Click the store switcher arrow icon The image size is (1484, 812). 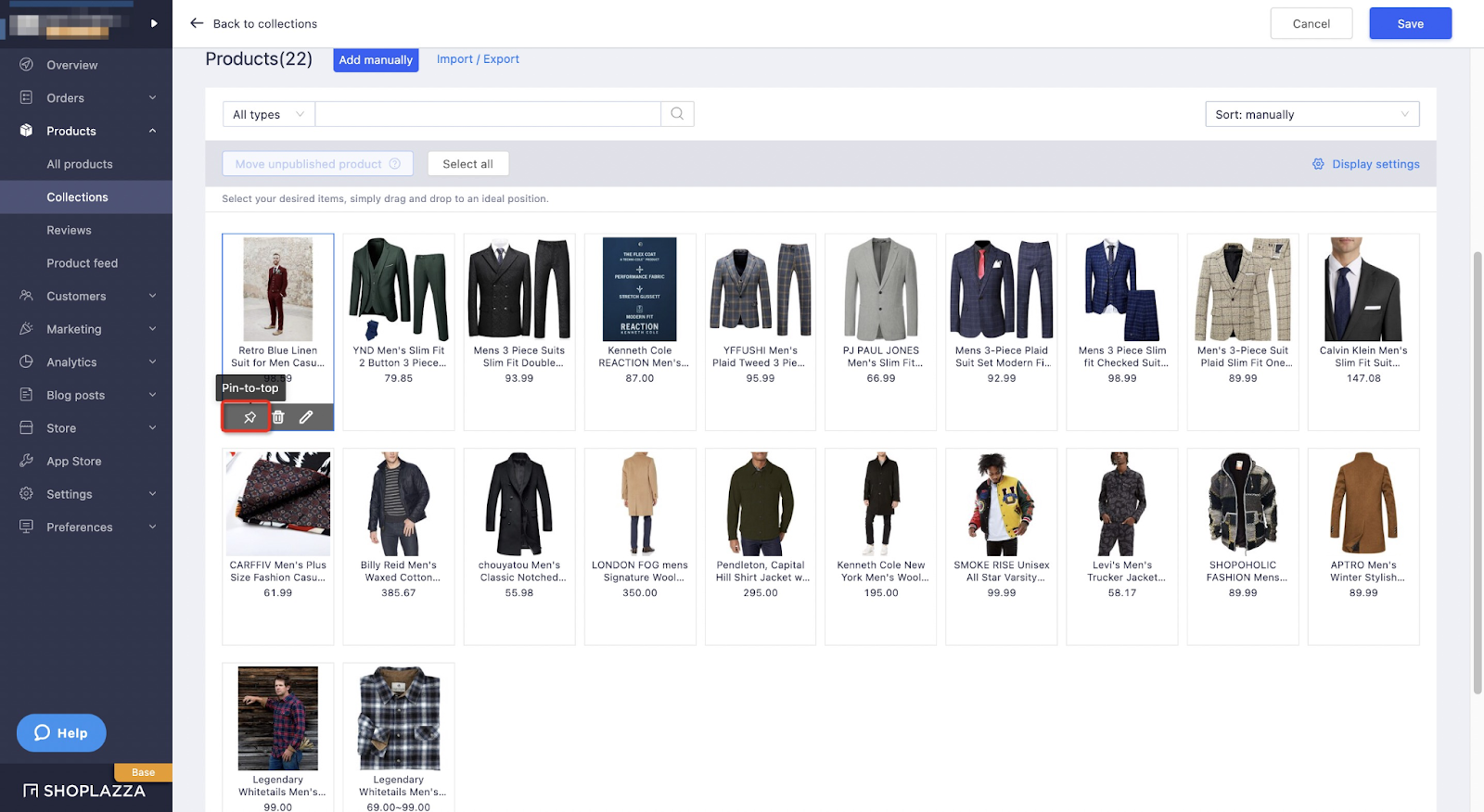[x=154, y=23]
